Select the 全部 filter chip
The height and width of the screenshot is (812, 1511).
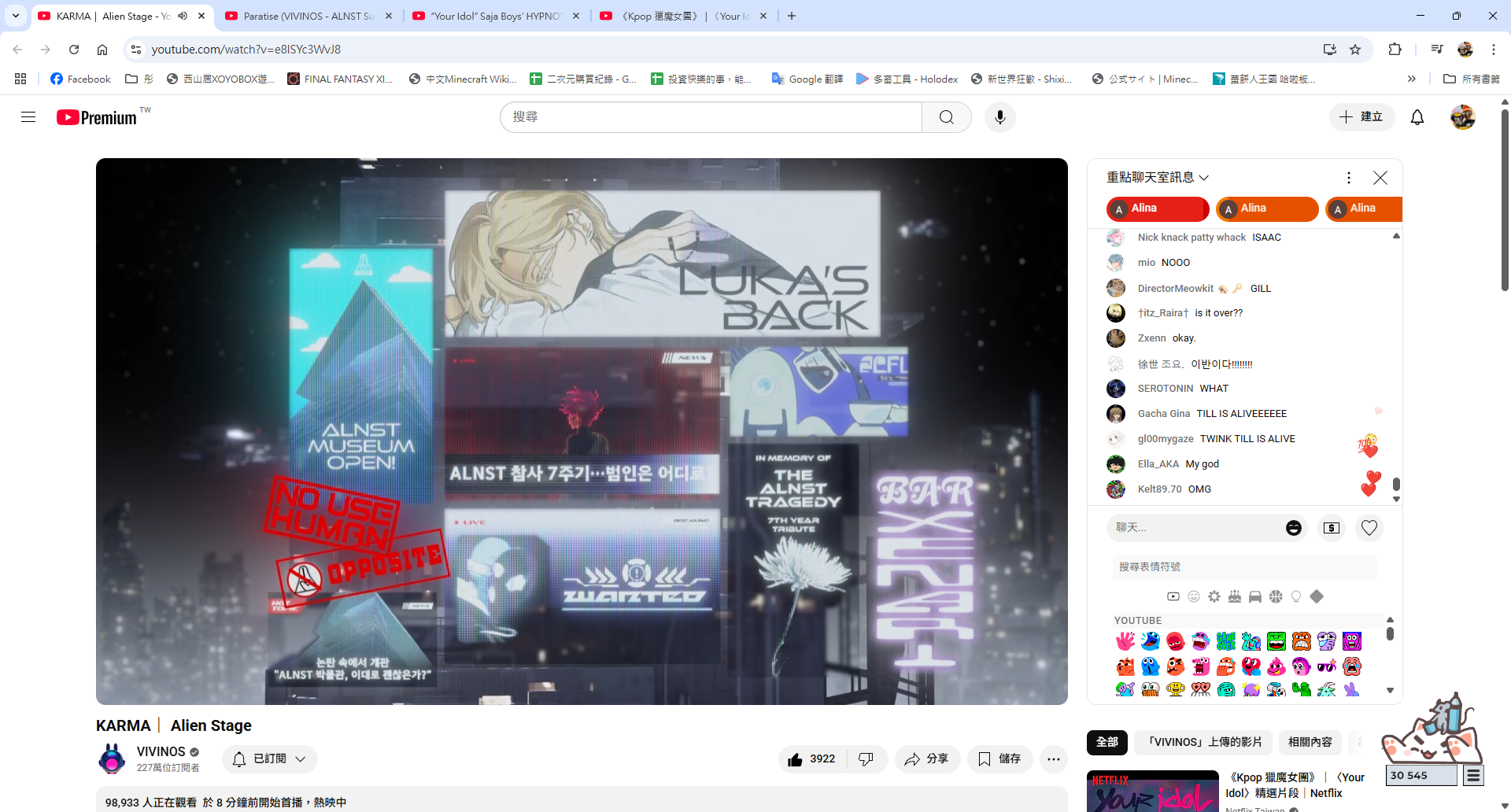coord(1107,743)
